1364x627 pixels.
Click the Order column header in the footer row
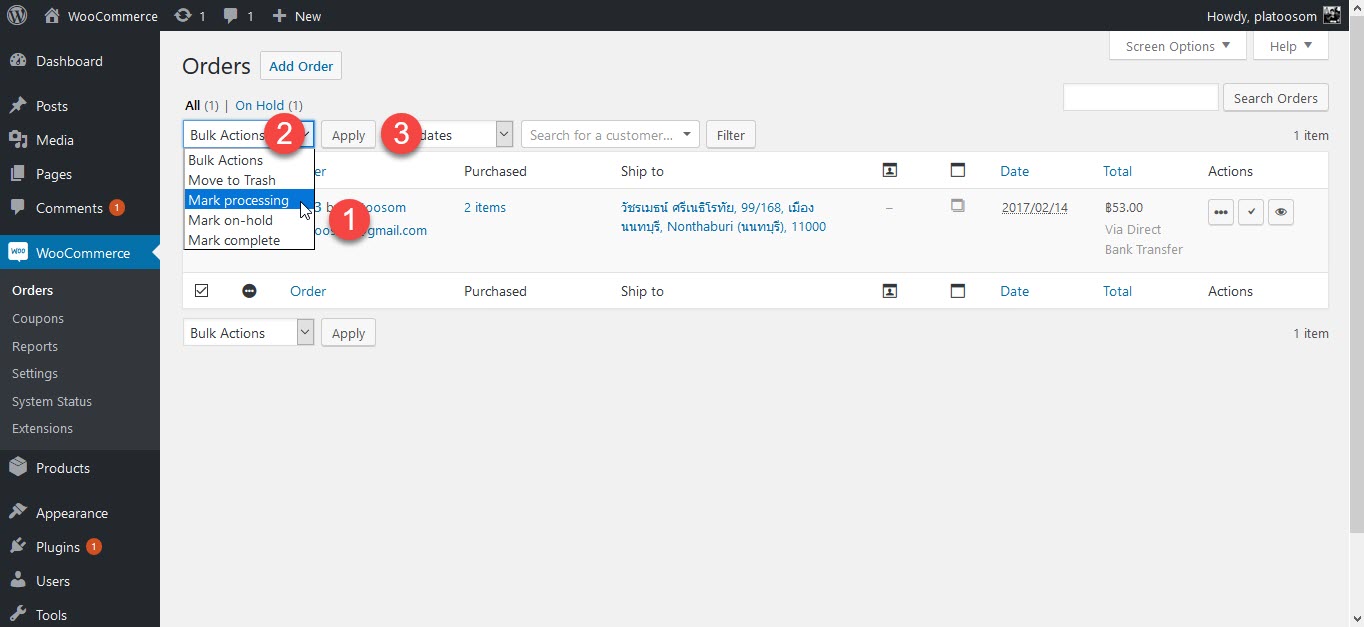tap(308, 291)
